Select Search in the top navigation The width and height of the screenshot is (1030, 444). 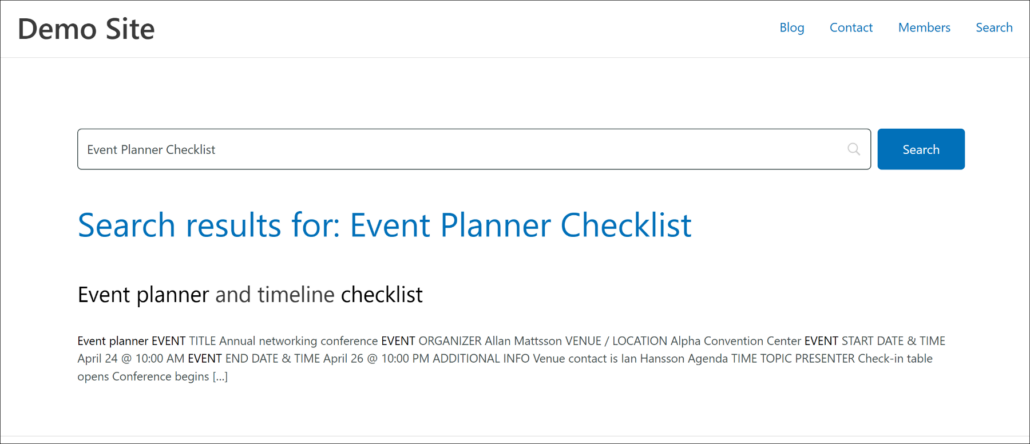point(994,28)
